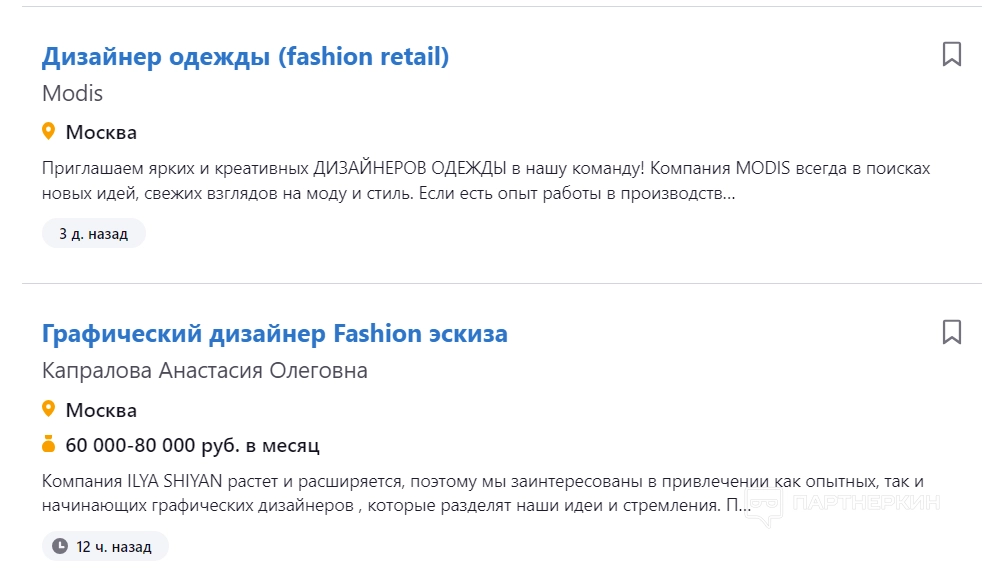Select Москва in the graphic designer listing
The height and width of the screenshot is (580, 991).
(x=101, y=410)
